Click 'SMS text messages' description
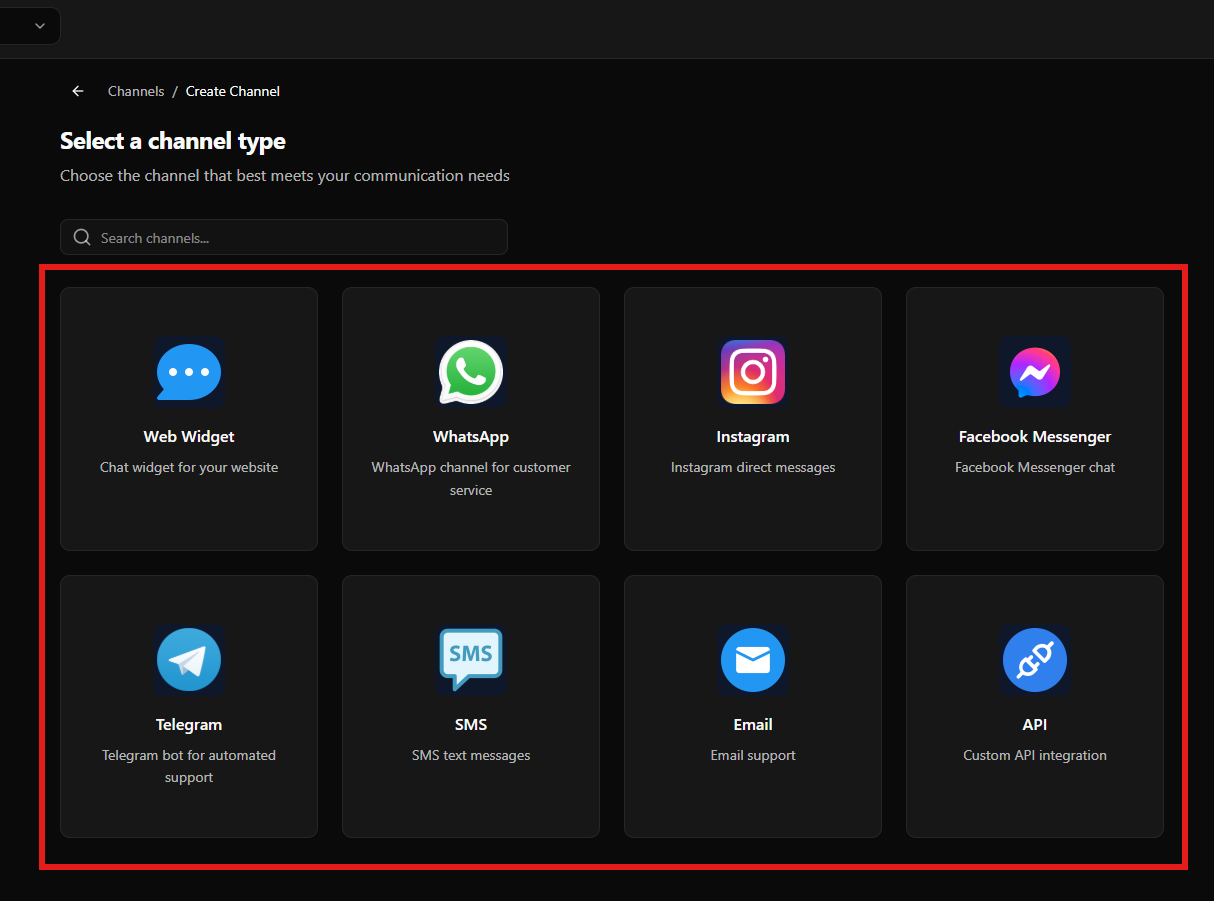 (471, 755)
